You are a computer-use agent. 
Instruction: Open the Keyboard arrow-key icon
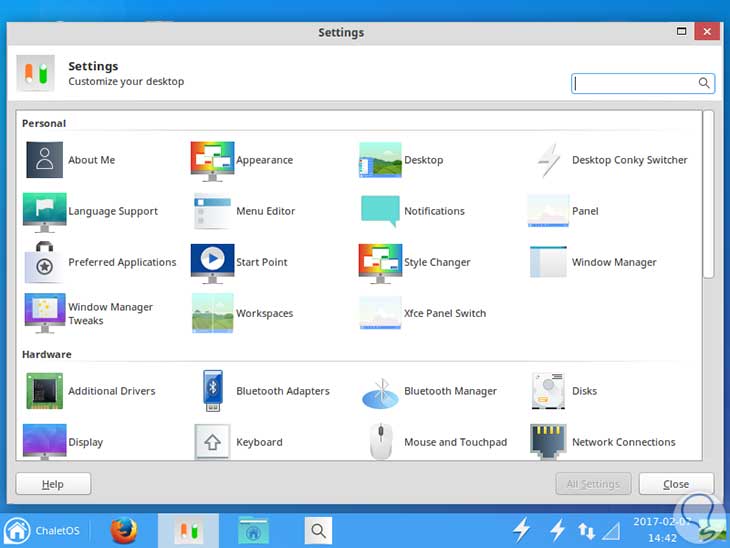coord(212,441)
